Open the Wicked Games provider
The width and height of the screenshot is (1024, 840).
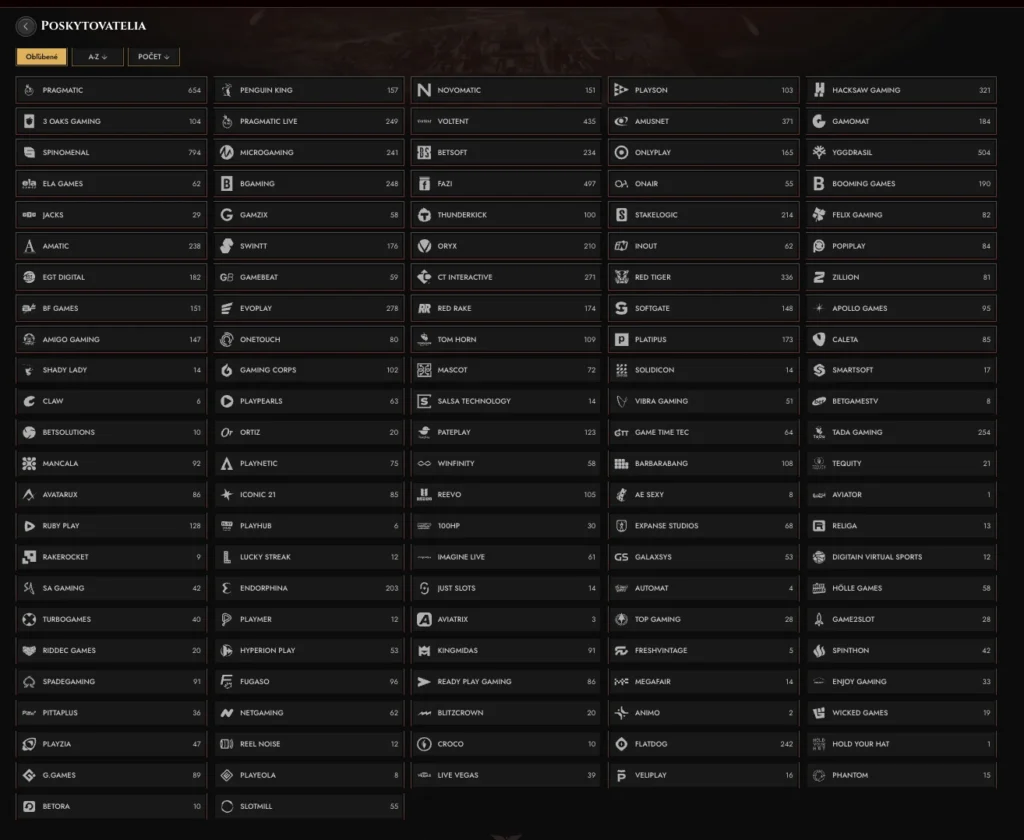pos(901,713)
